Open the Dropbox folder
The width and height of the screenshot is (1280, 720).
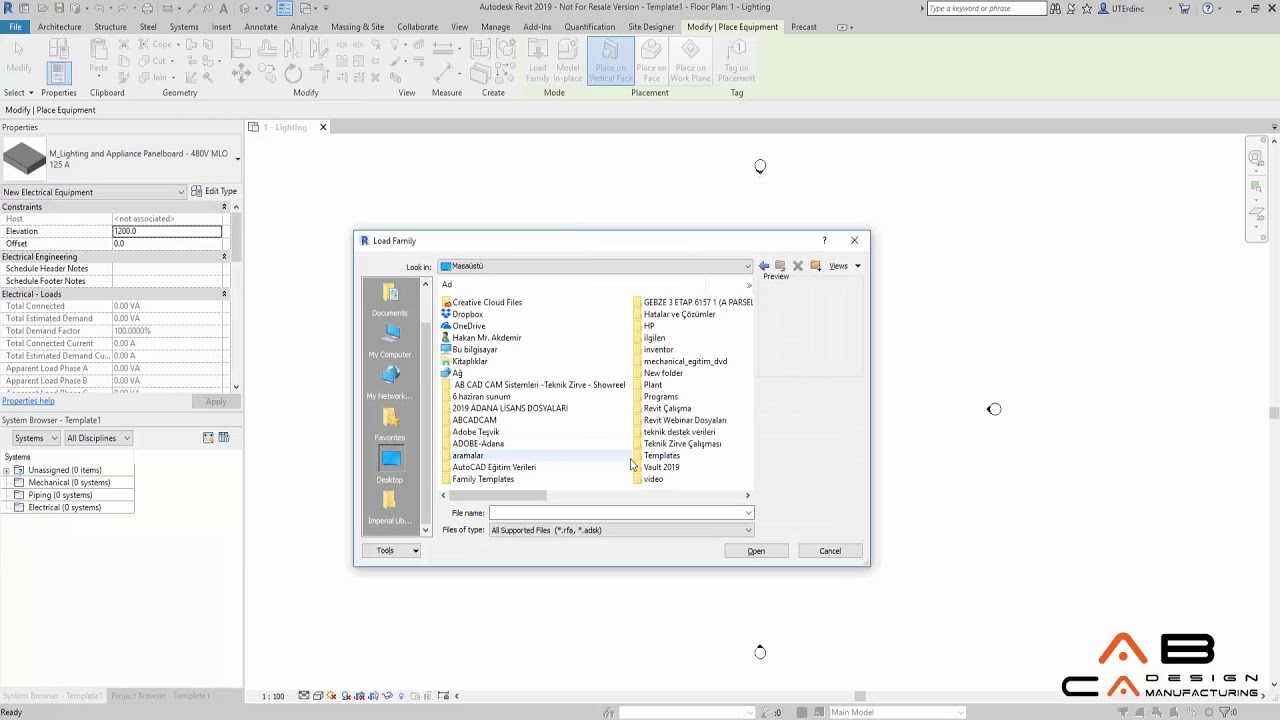click(467, 314)
